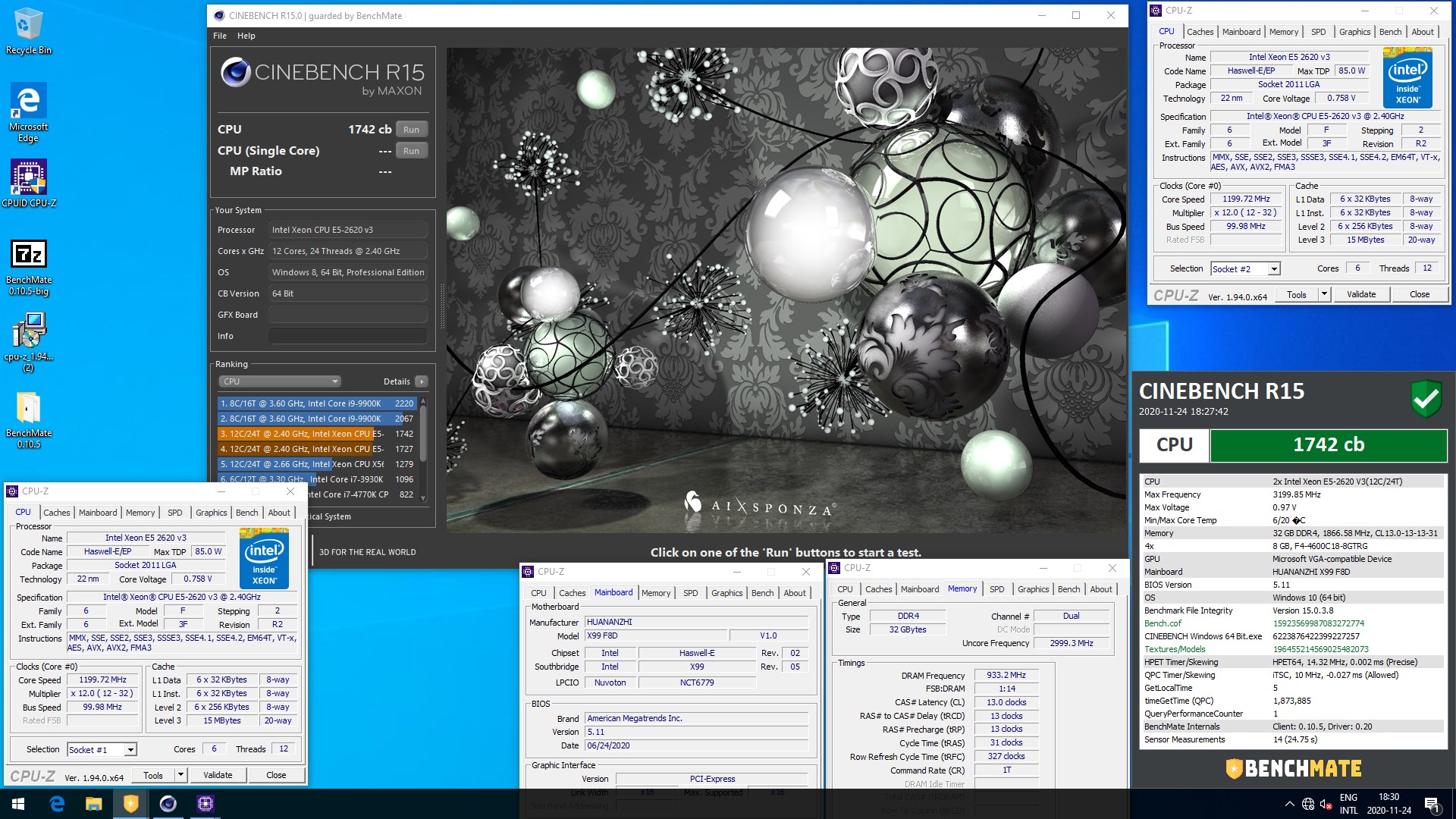Expand Tools dropdown arrow in top-right CPU-Z
The height and width of the screenshot is (819, 1456).
tap(1324, 294)
